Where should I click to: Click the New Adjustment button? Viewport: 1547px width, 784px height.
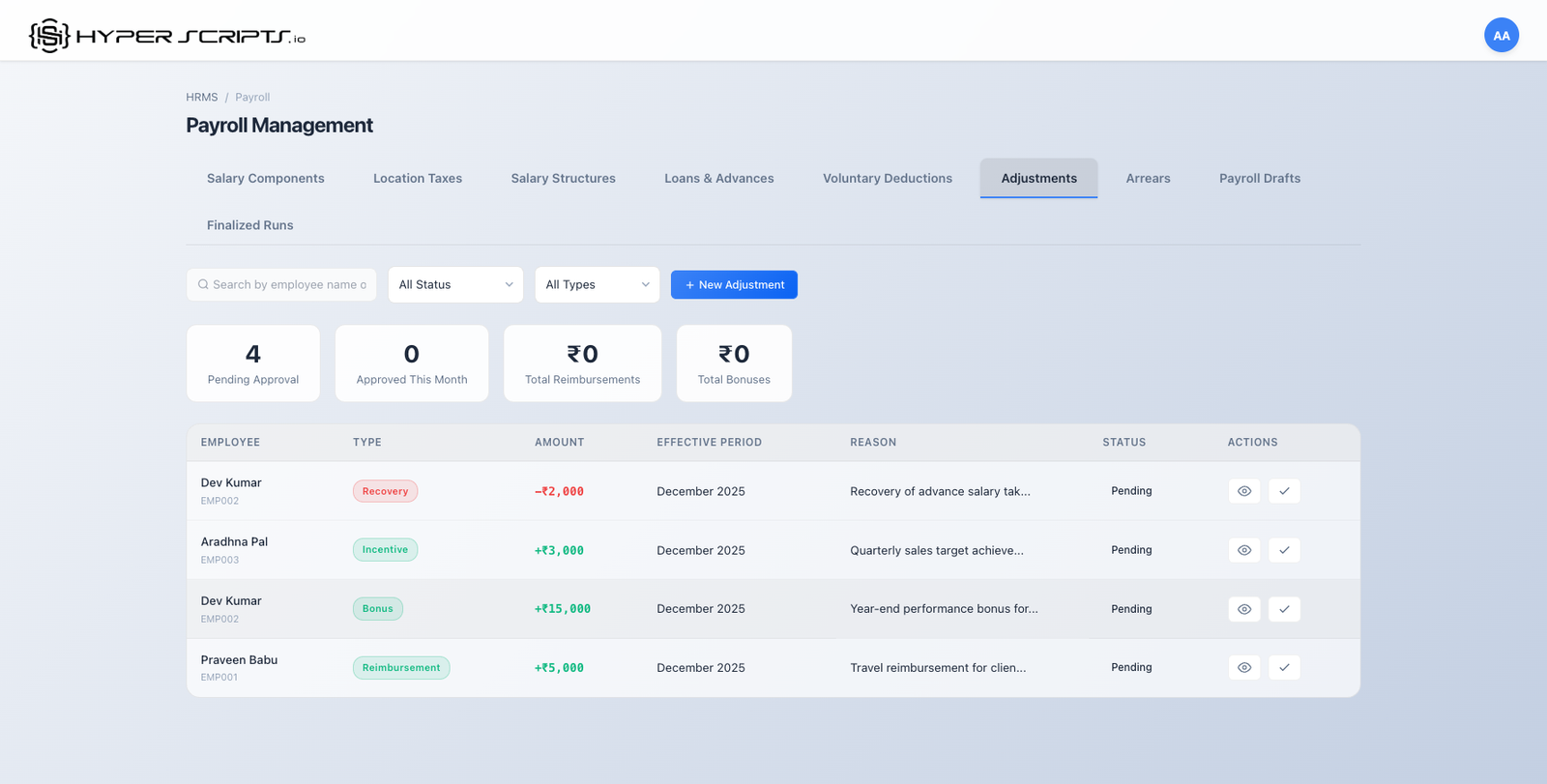734,285
